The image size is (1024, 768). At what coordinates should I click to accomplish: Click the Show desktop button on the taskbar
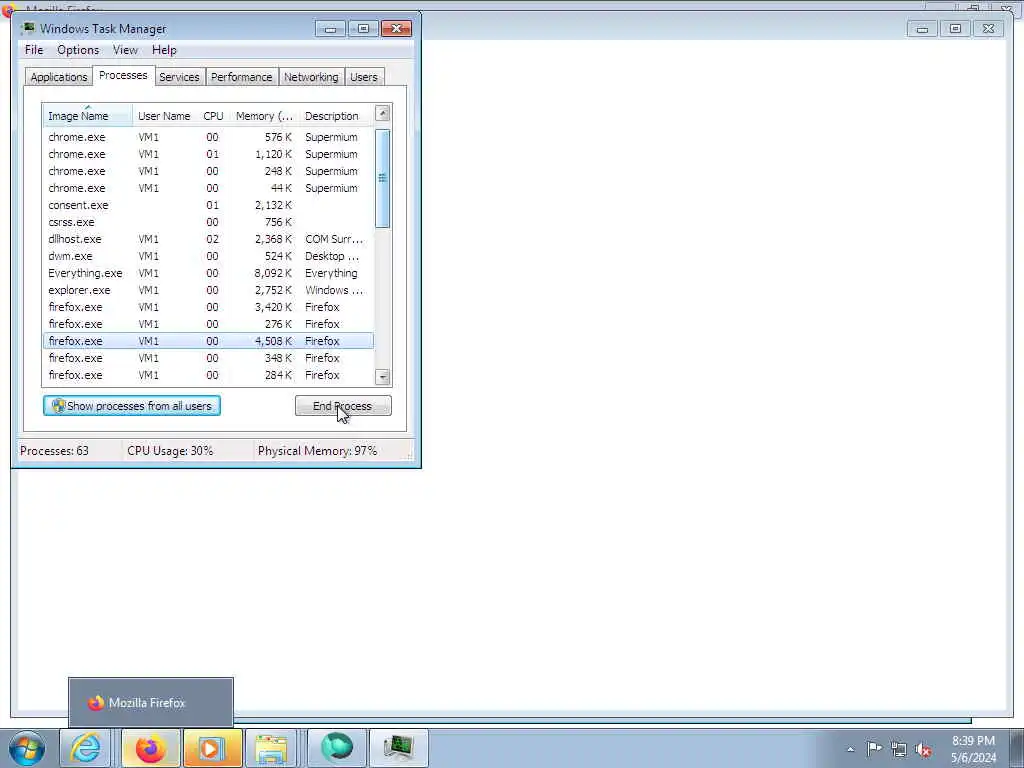click(x=1016, y=748)
